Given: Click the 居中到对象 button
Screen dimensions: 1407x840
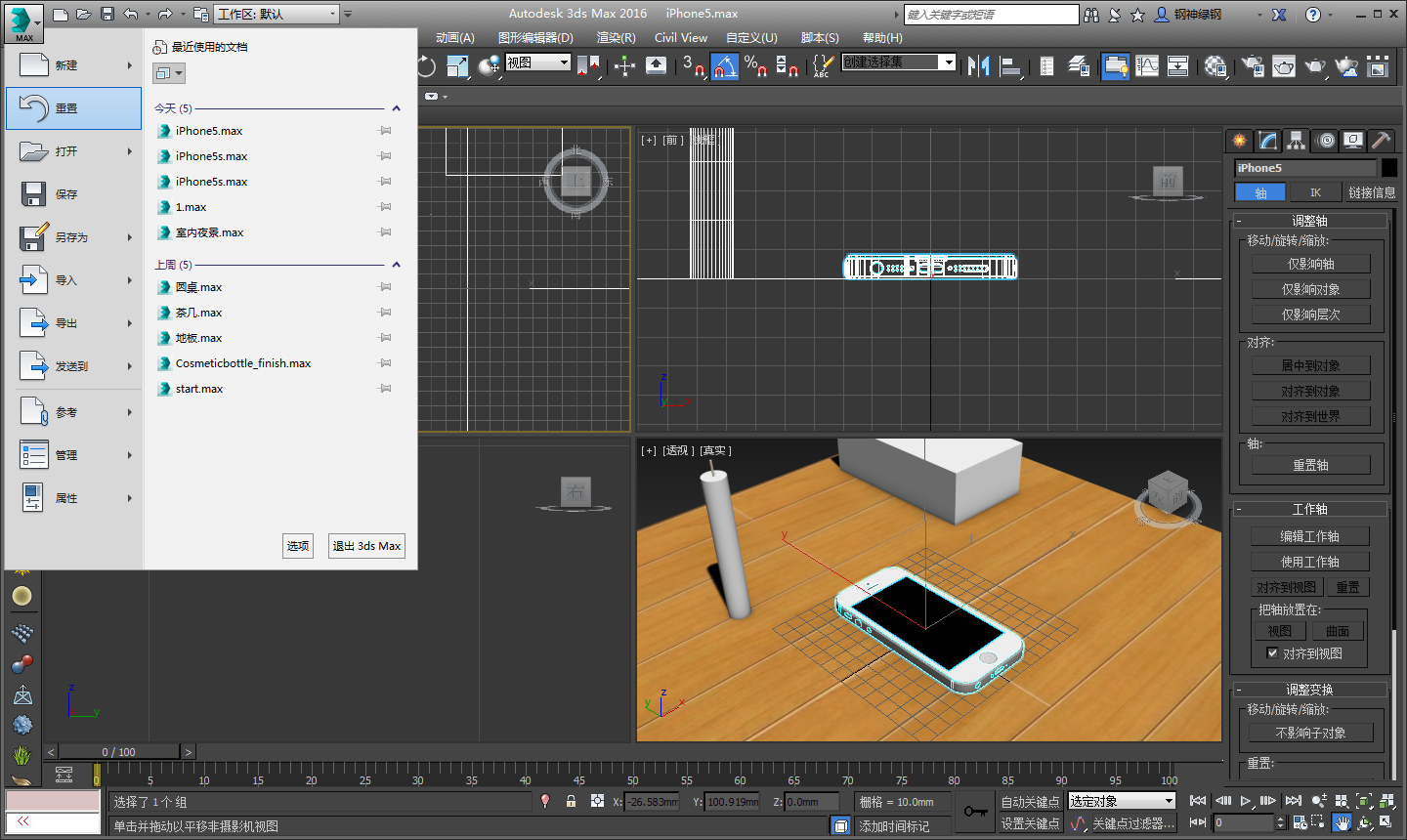Looking at the screenshot, I should coord(1311,365).
